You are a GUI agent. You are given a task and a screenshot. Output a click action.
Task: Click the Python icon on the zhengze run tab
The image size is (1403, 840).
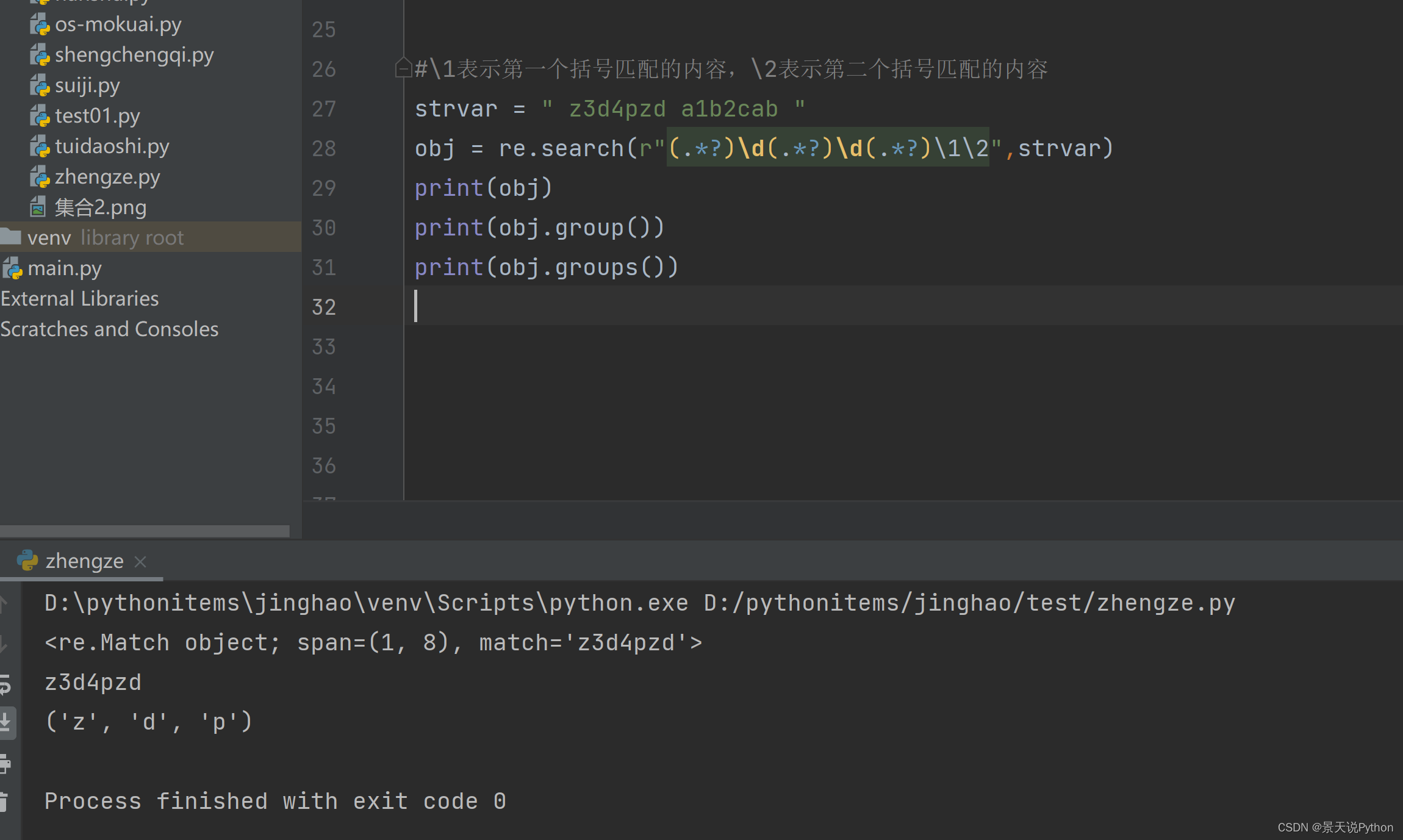[27, 560]
